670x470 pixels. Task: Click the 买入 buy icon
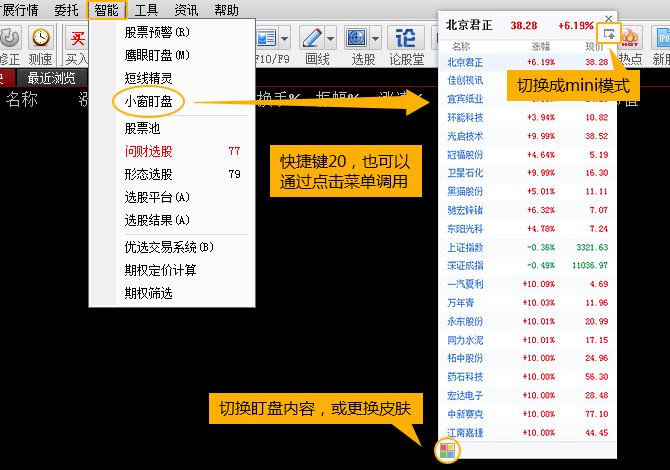(x=77, y=38)
